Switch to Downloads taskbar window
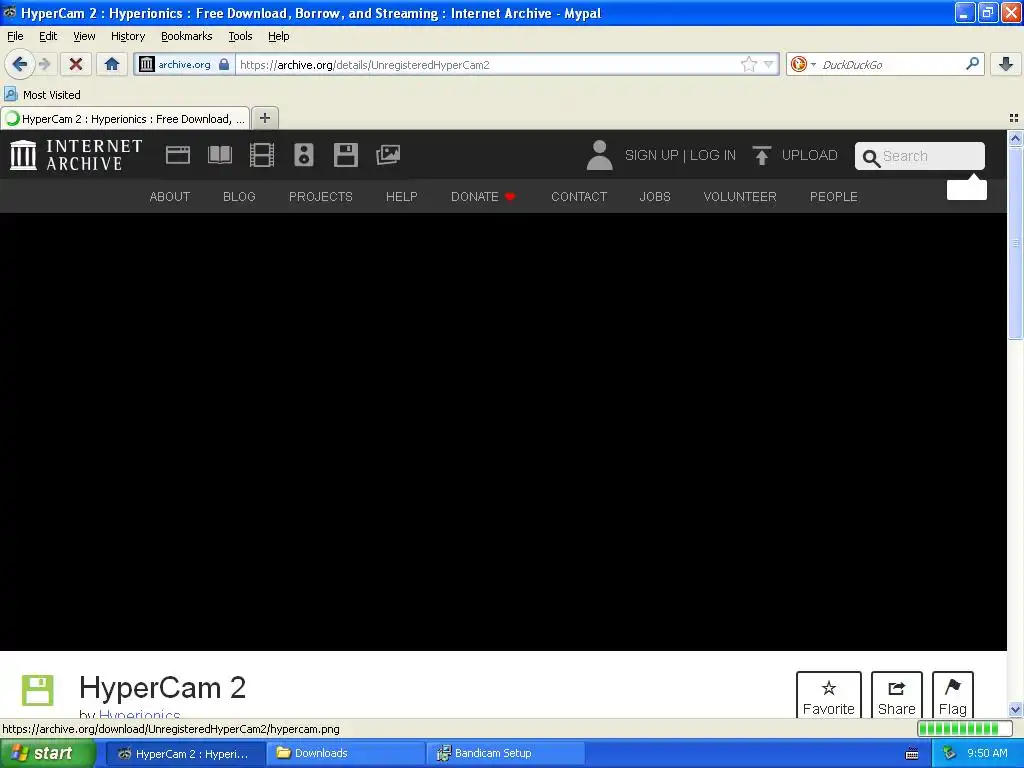The width and height of the screenshot is (1024, 768). 346,754
